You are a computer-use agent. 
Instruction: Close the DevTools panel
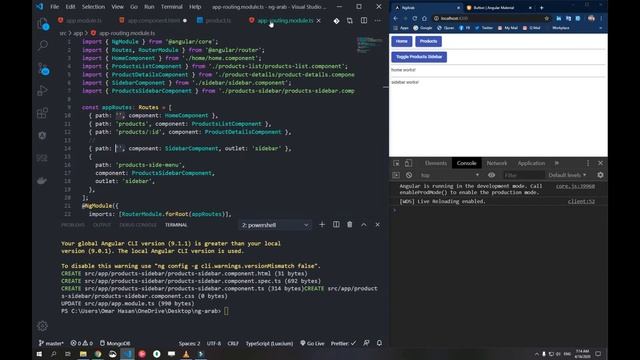pos(600,163)
